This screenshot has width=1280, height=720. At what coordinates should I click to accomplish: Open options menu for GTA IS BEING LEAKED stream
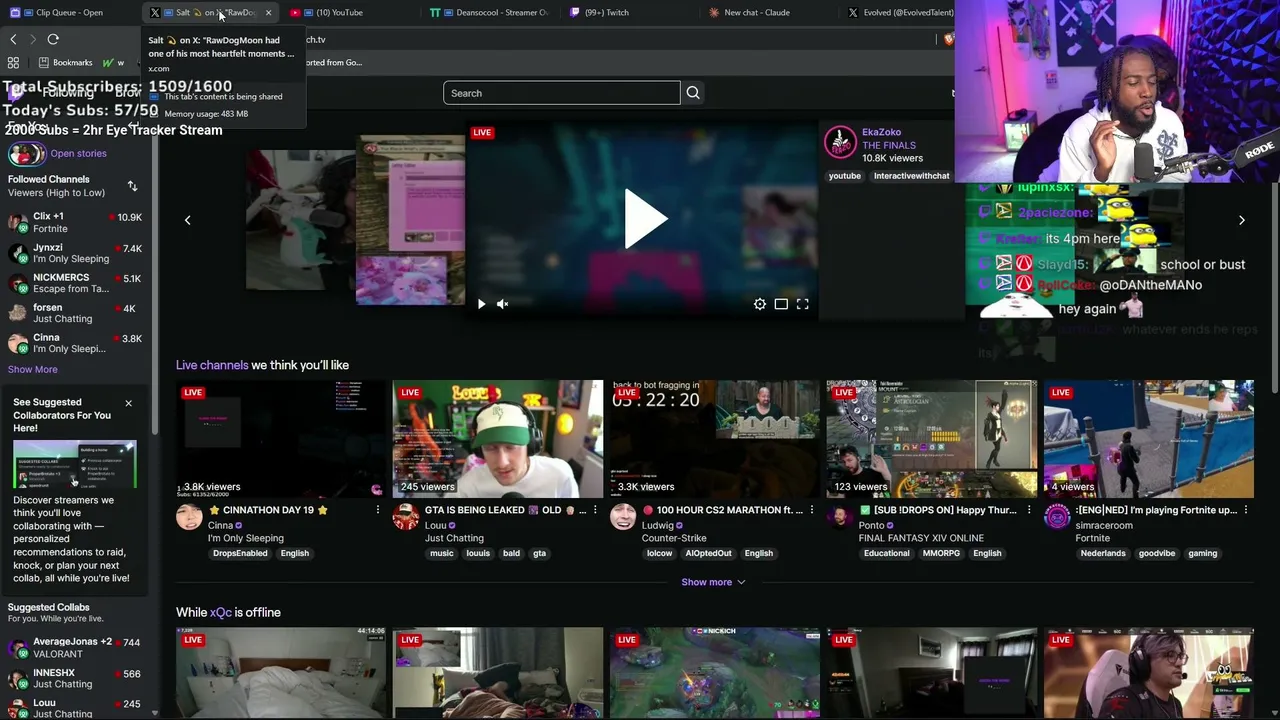click(594, 510)
